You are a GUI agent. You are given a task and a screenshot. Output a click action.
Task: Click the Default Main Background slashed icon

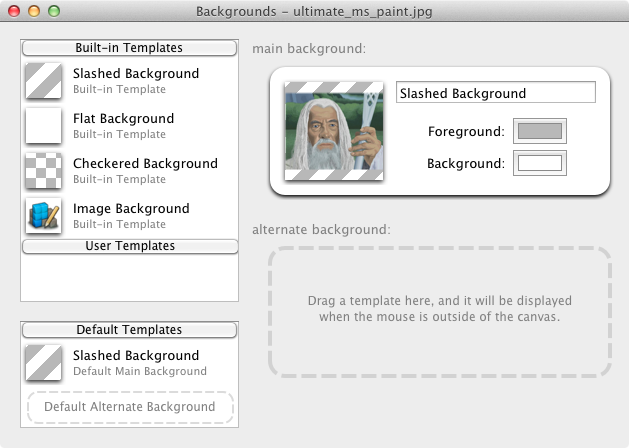pyautogui.click(x=43, y=363)
